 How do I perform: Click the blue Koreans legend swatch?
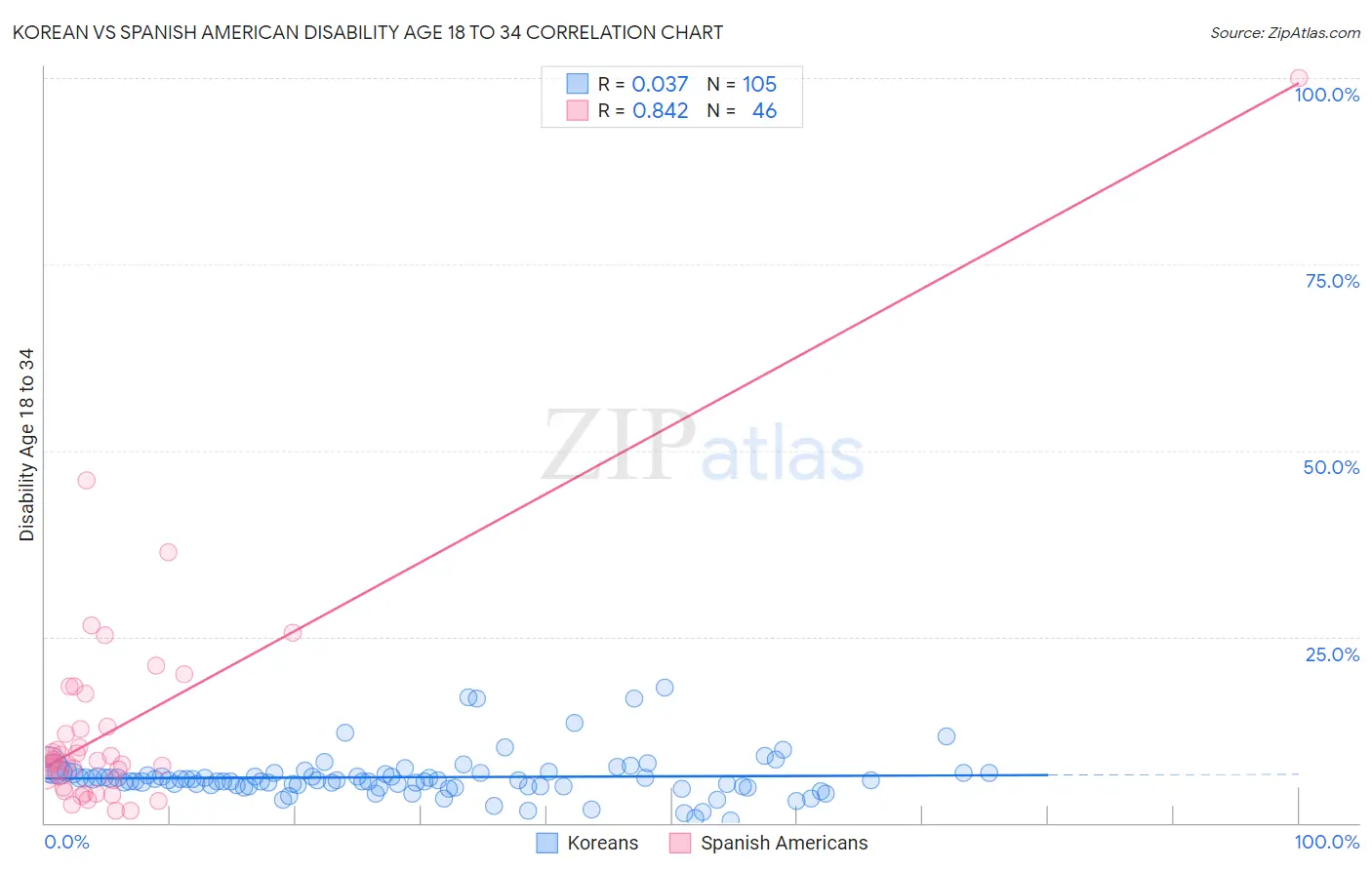tap(547, 843)
